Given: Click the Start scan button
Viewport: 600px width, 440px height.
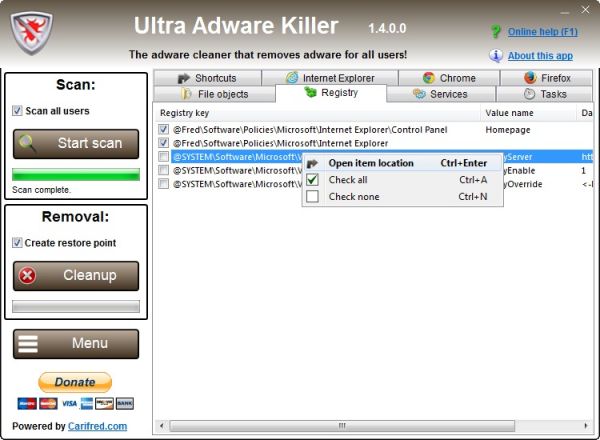Looking at the screenshot, I should tap(76, 144).
